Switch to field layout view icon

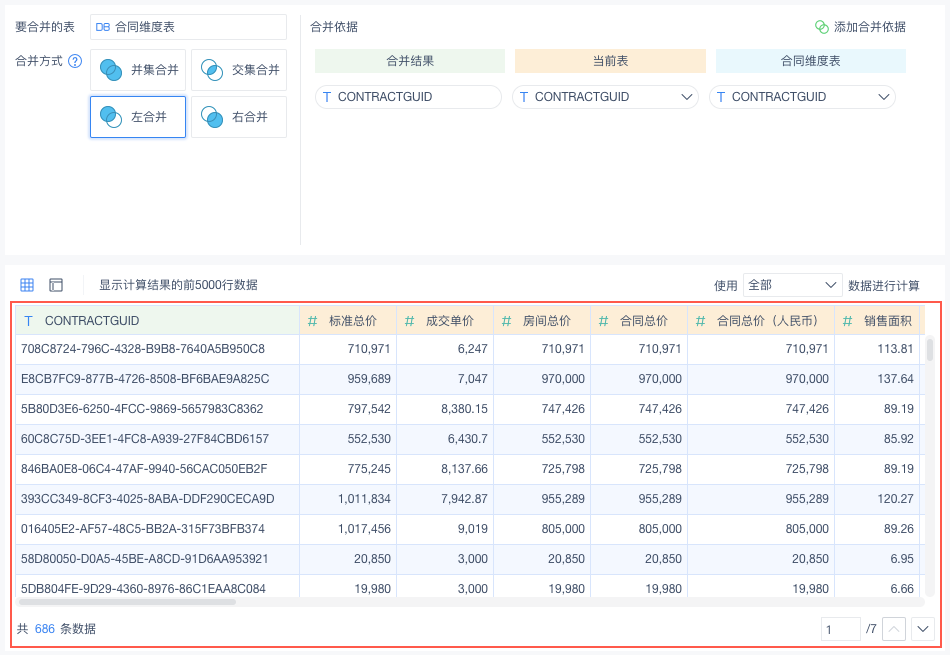pos(56,285)
